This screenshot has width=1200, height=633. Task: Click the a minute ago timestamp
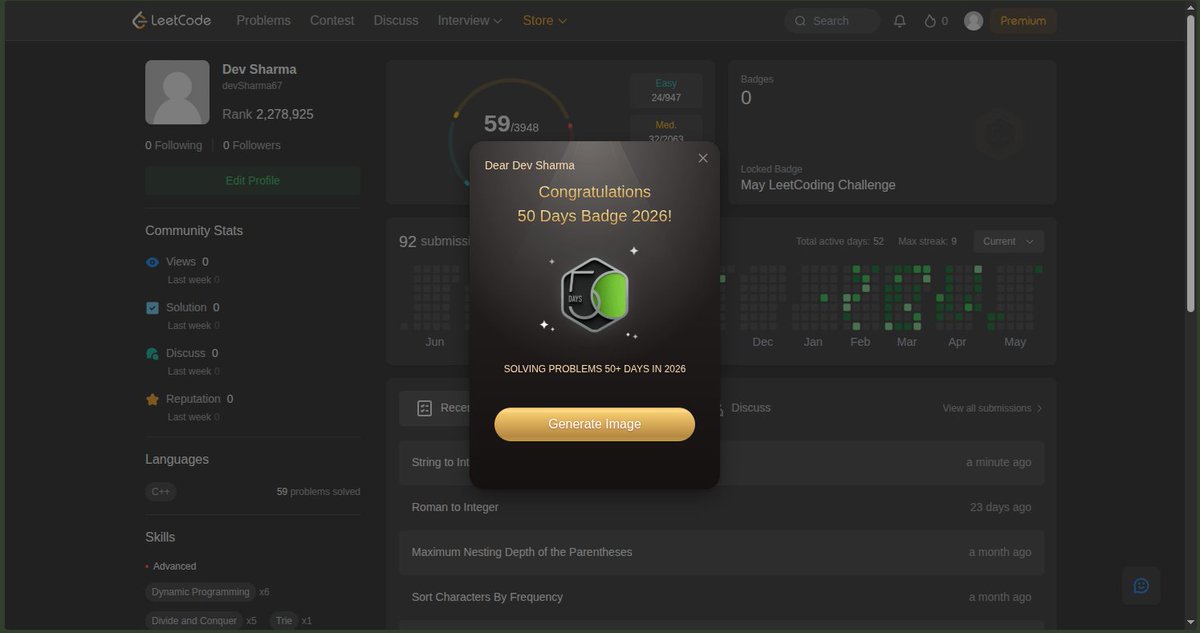click(998, 462)
